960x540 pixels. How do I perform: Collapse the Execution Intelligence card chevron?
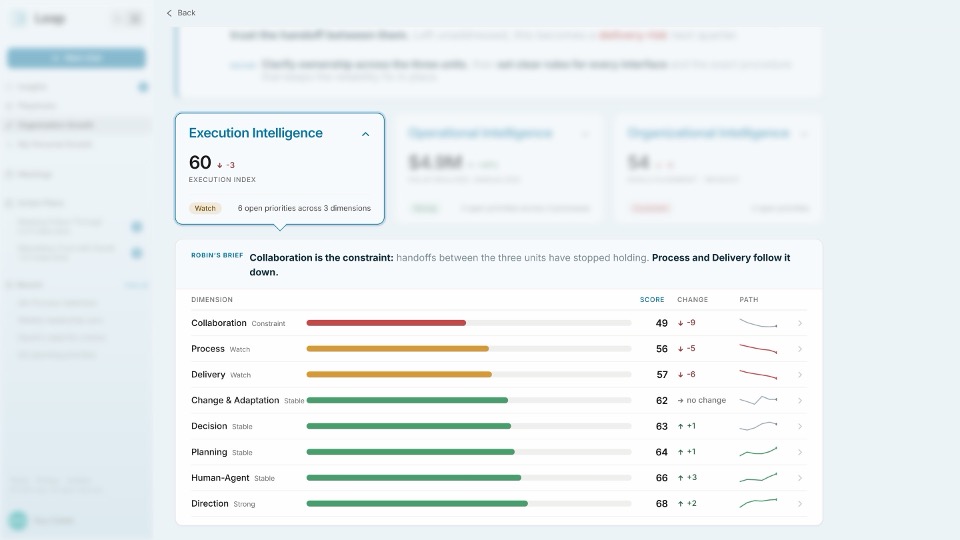(x=366, y=134)
